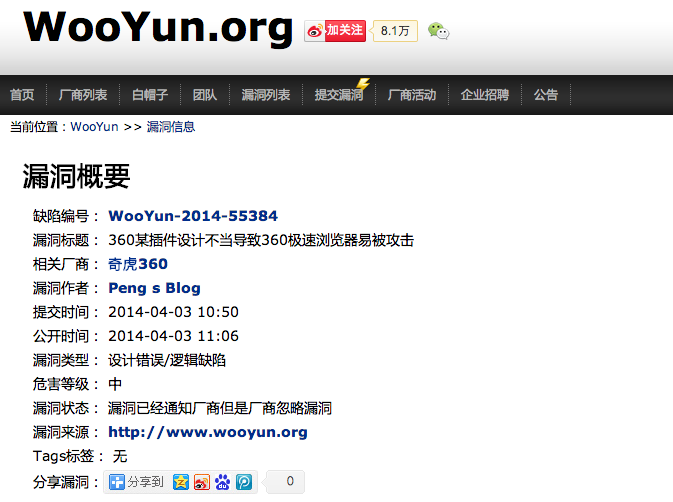Share via the Baidu paw icon

[222, 482]
